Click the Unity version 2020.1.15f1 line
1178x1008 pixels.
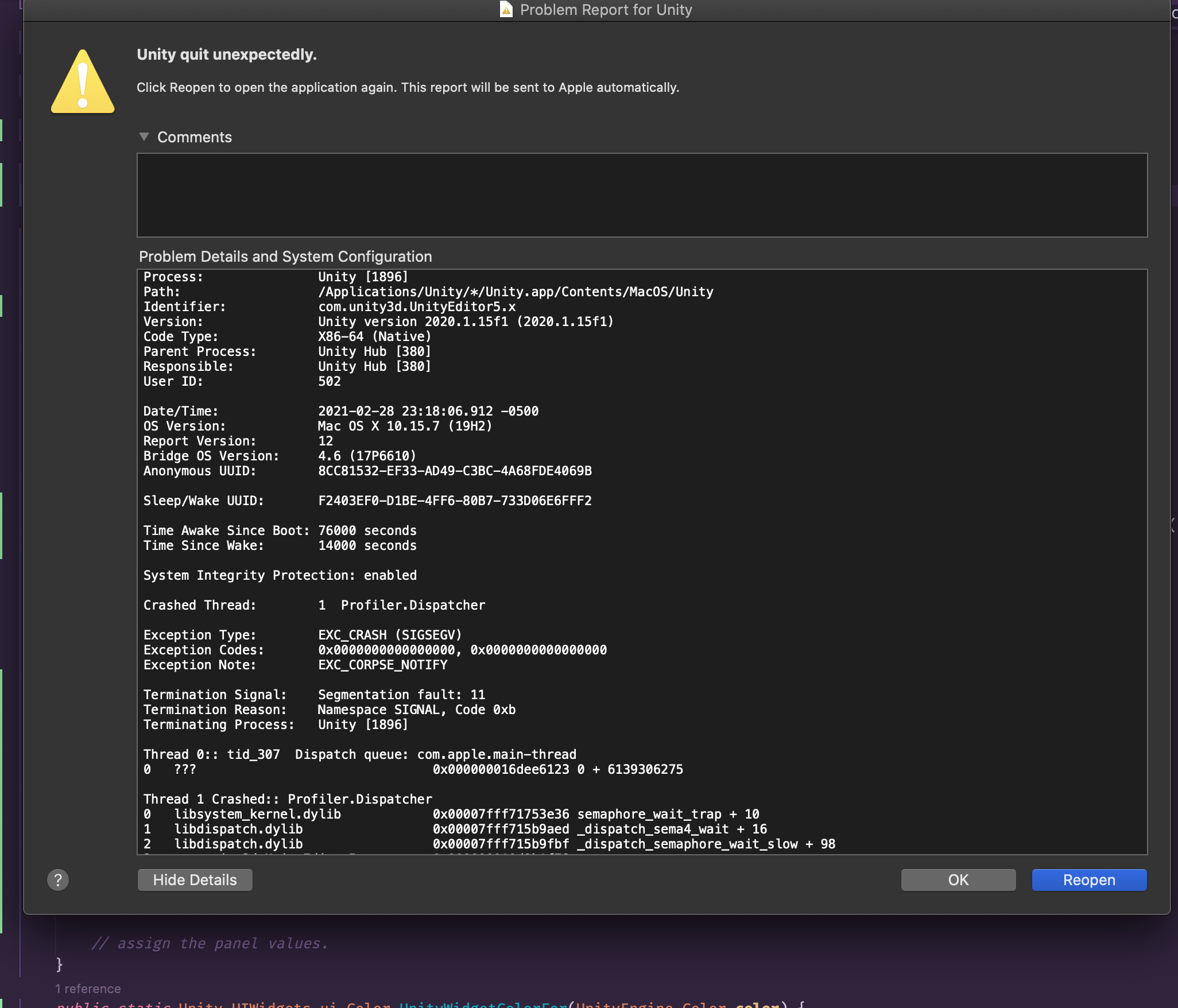click(378, 321)
